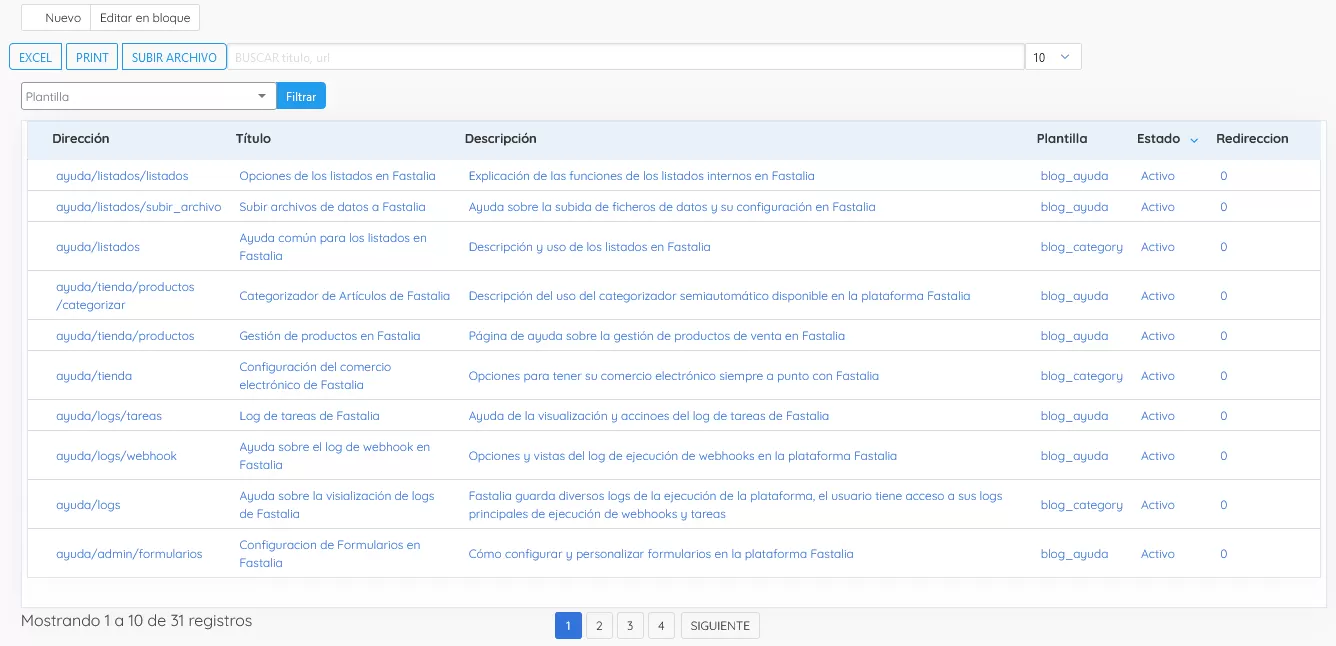
Task: Sort by the Dirección column header
Action: [81, 139]
